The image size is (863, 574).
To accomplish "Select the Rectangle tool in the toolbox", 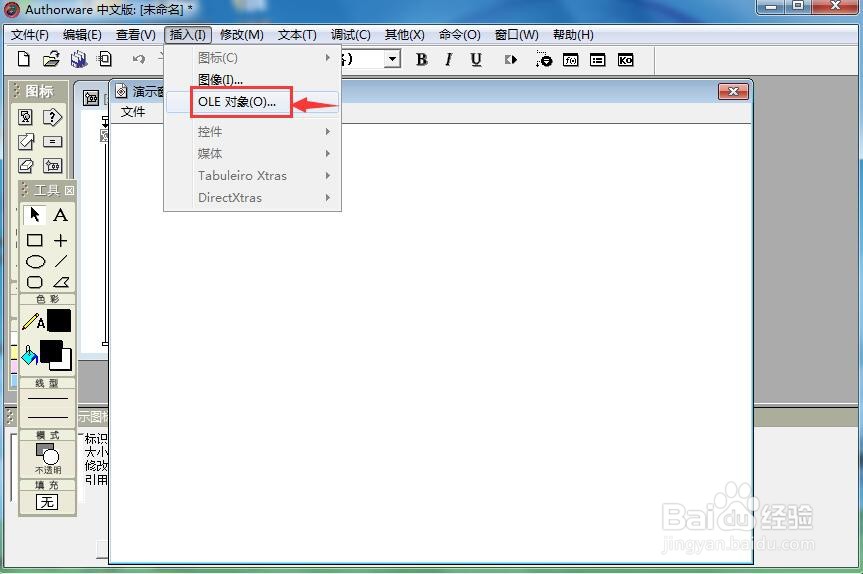I will coord(35,240).
